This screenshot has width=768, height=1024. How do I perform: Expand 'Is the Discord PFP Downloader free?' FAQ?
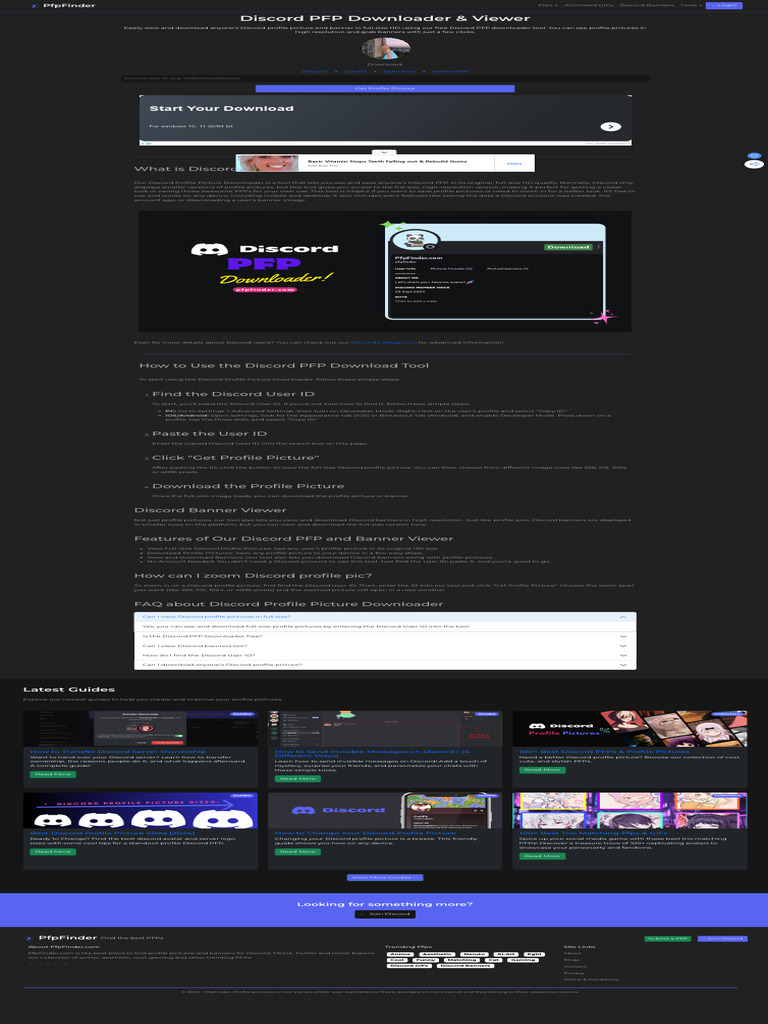coord(385,636)
